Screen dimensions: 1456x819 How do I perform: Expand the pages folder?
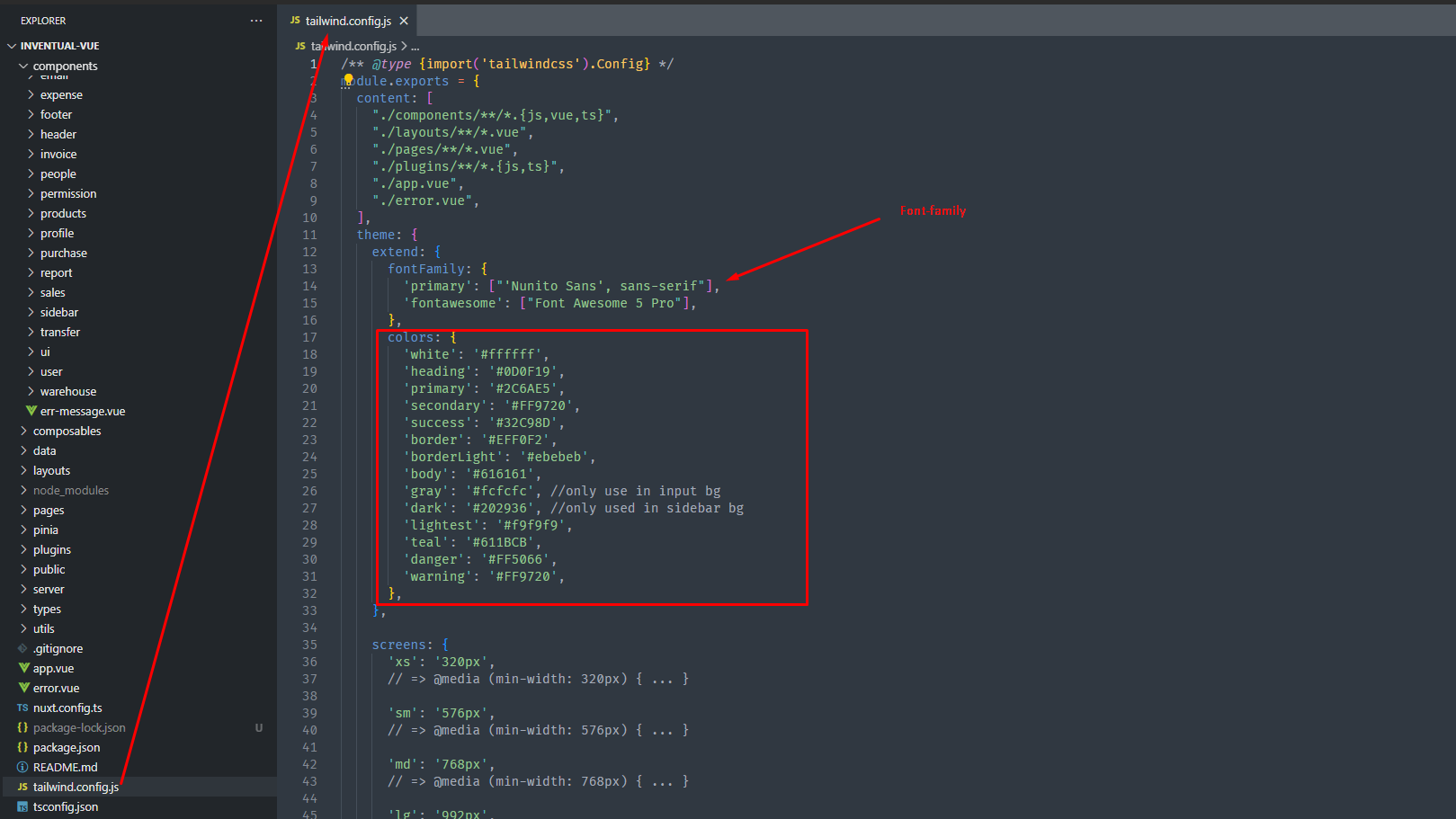tap(49, 510)
